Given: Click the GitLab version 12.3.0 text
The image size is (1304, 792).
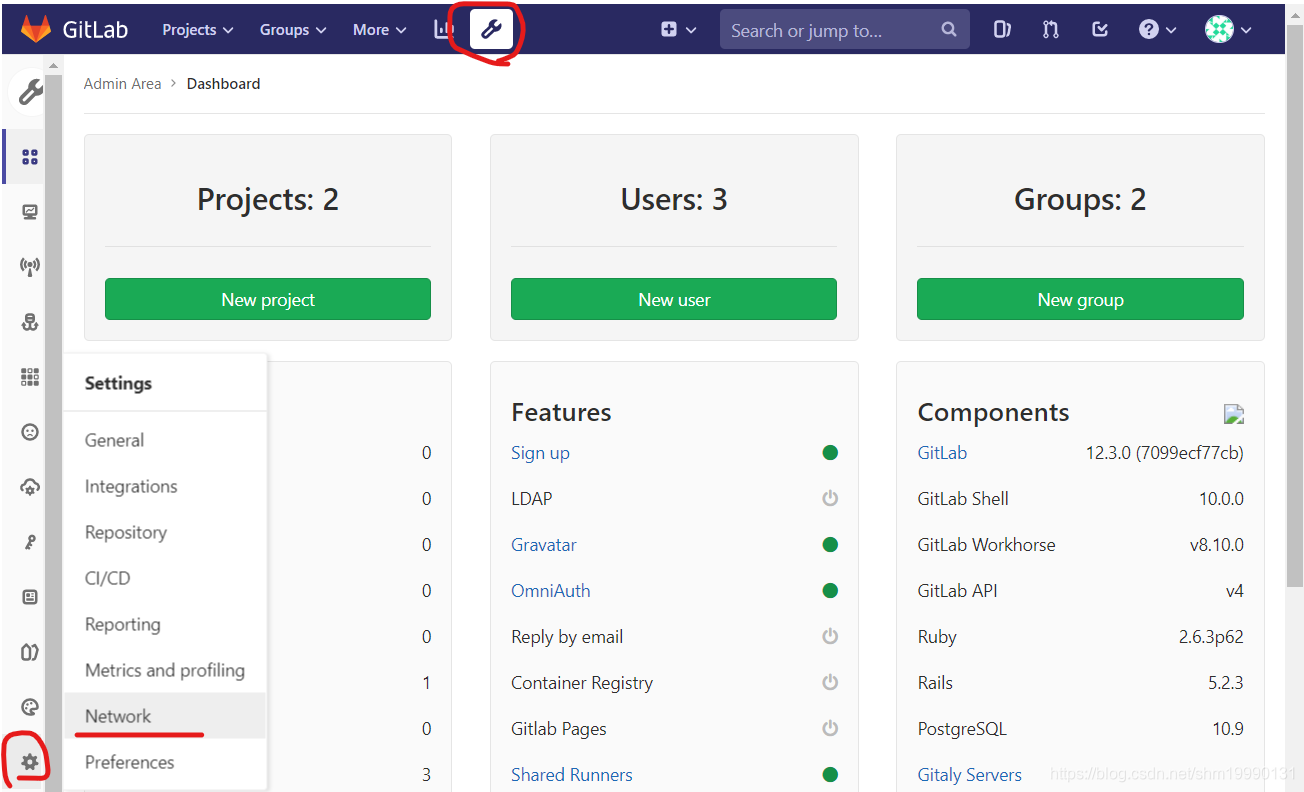Looking at the screenshot, I should click(1165, 453).
